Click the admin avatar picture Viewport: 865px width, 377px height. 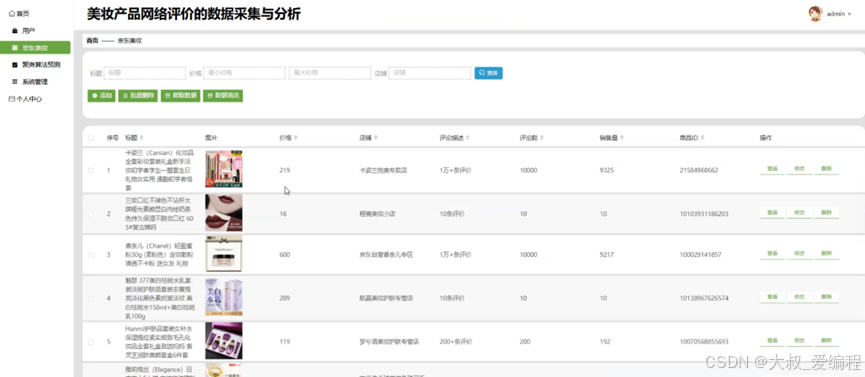tap(815, 14)
